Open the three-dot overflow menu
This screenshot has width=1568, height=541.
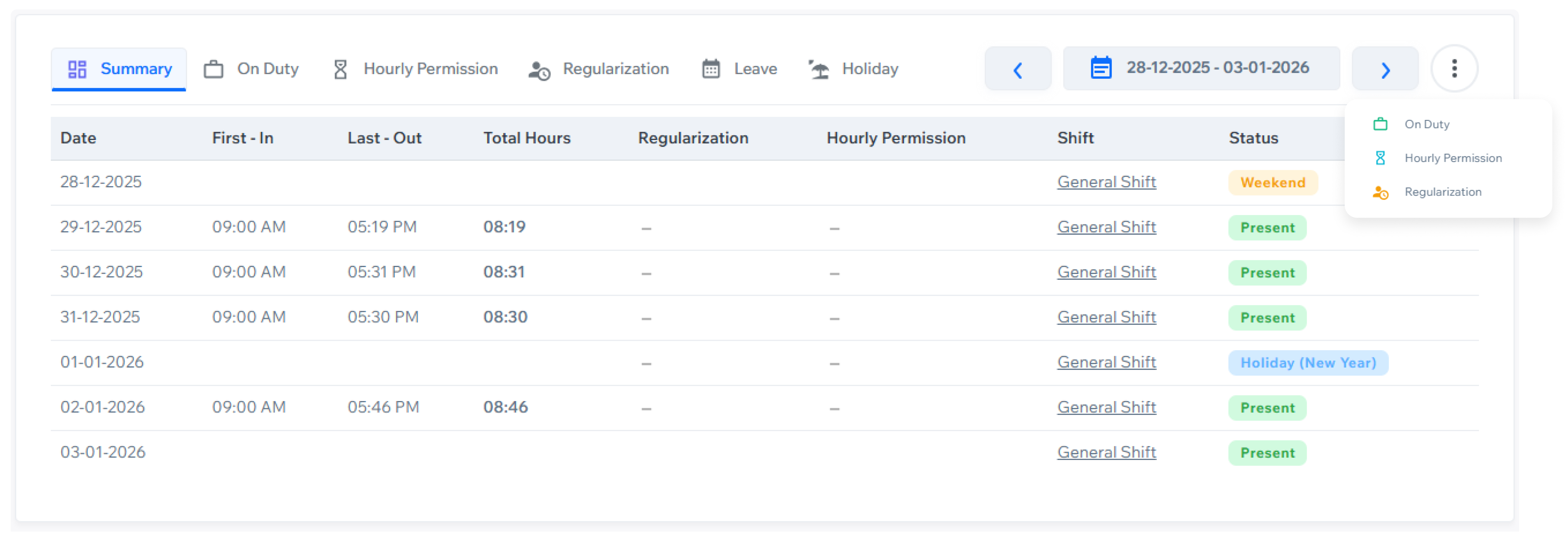(1455, 68)
